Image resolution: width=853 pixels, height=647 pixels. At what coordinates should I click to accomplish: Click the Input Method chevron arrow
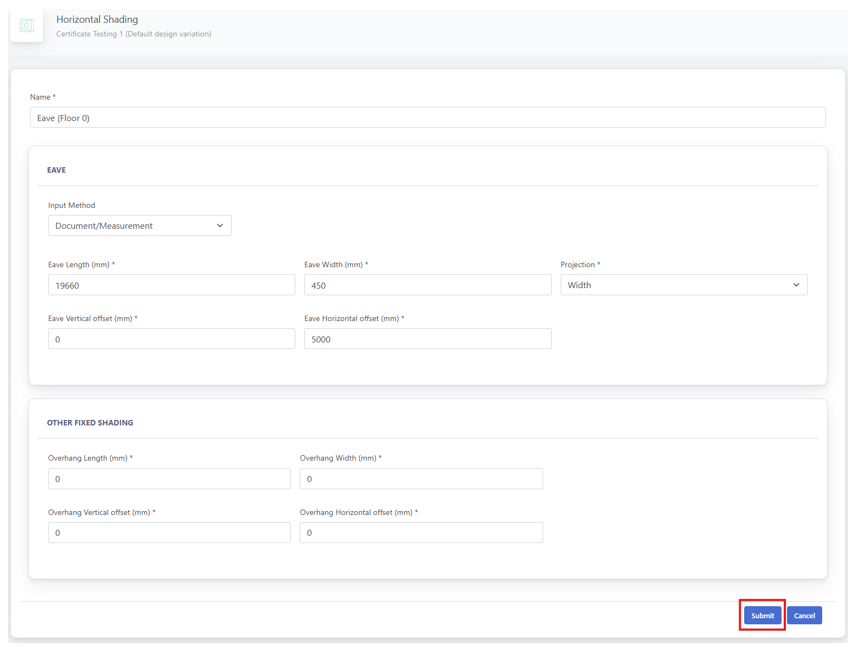(x=220, y=225)
